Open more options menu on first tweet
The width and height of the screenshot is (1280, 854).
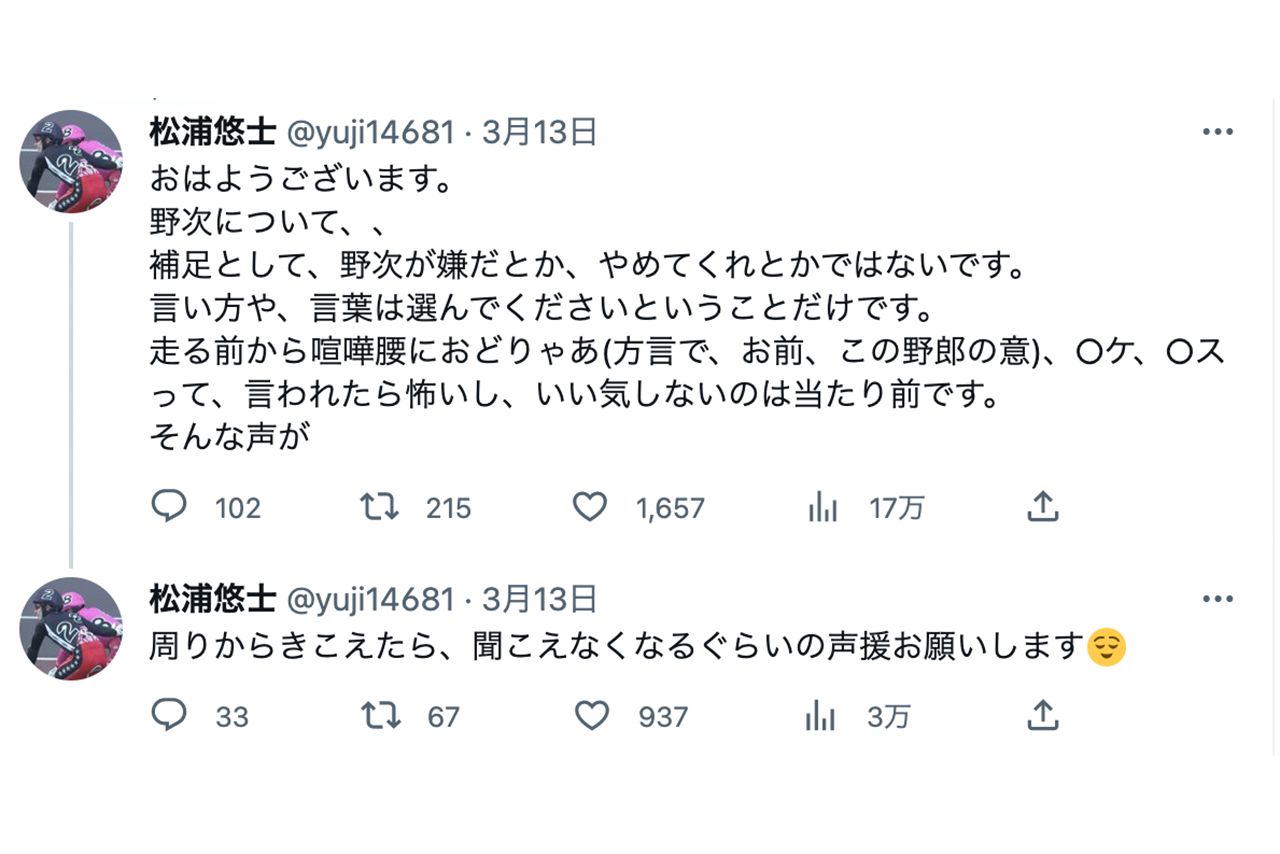[1217, 131]
